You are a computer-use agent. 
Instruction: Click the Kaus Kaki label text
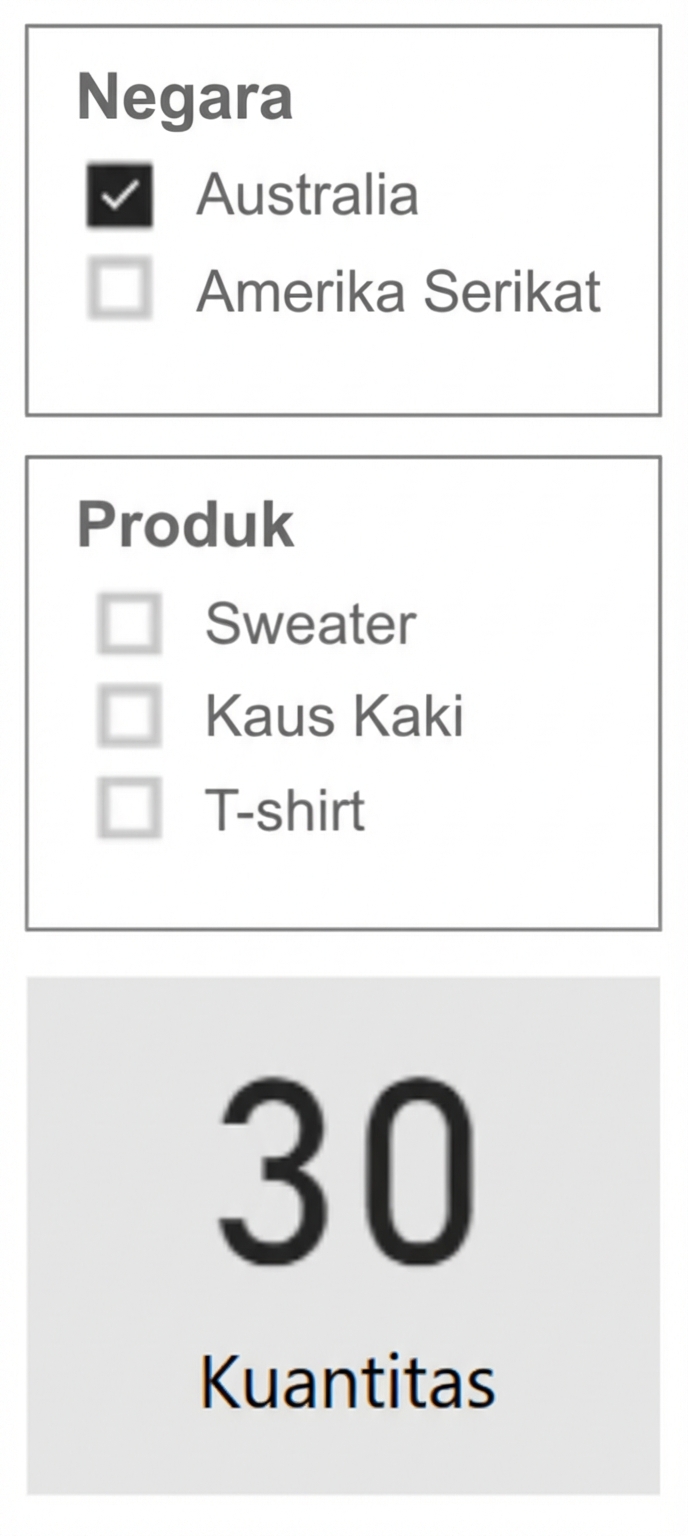tap(333, 716)
